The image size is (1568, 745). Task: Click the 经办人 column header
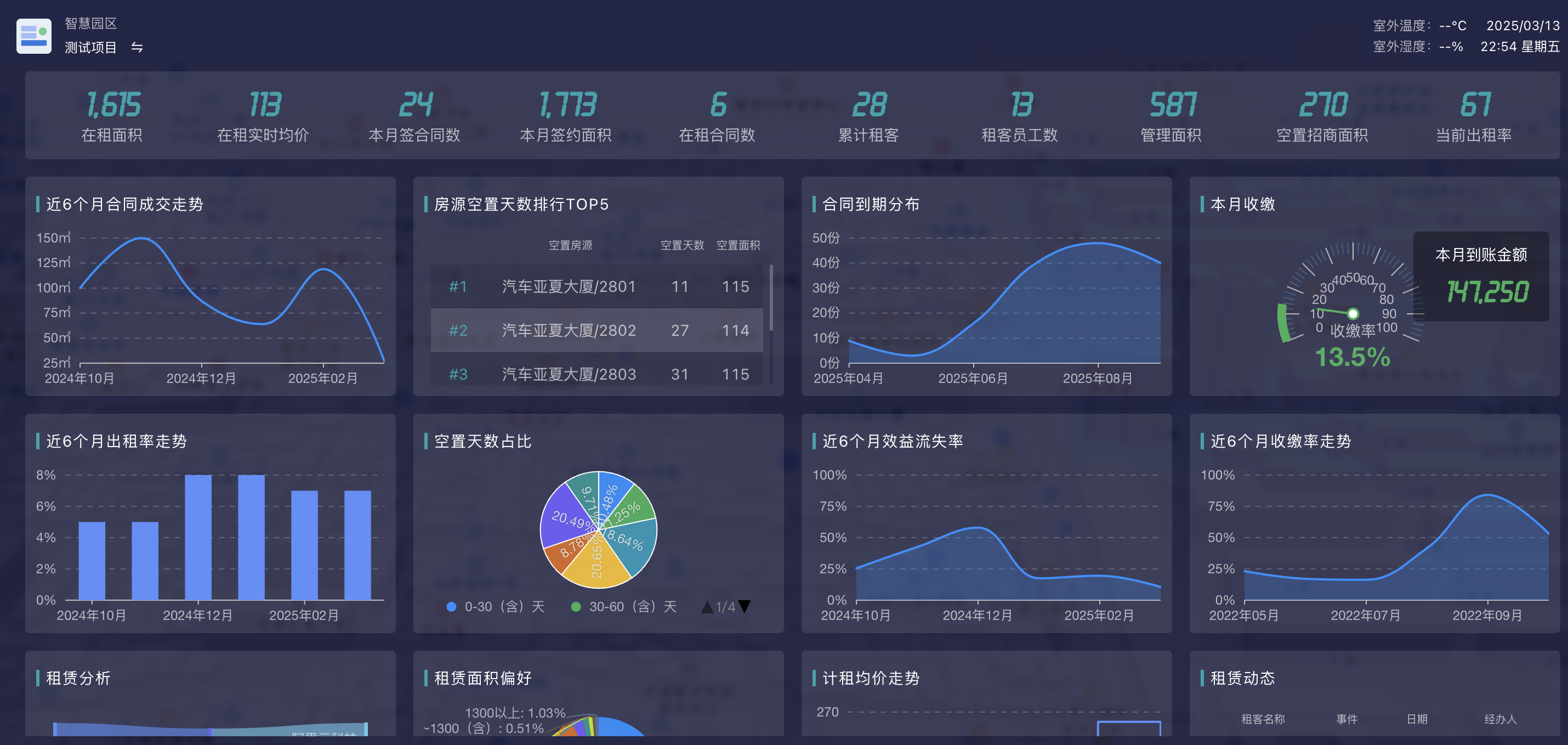(x=1501, y=719)
